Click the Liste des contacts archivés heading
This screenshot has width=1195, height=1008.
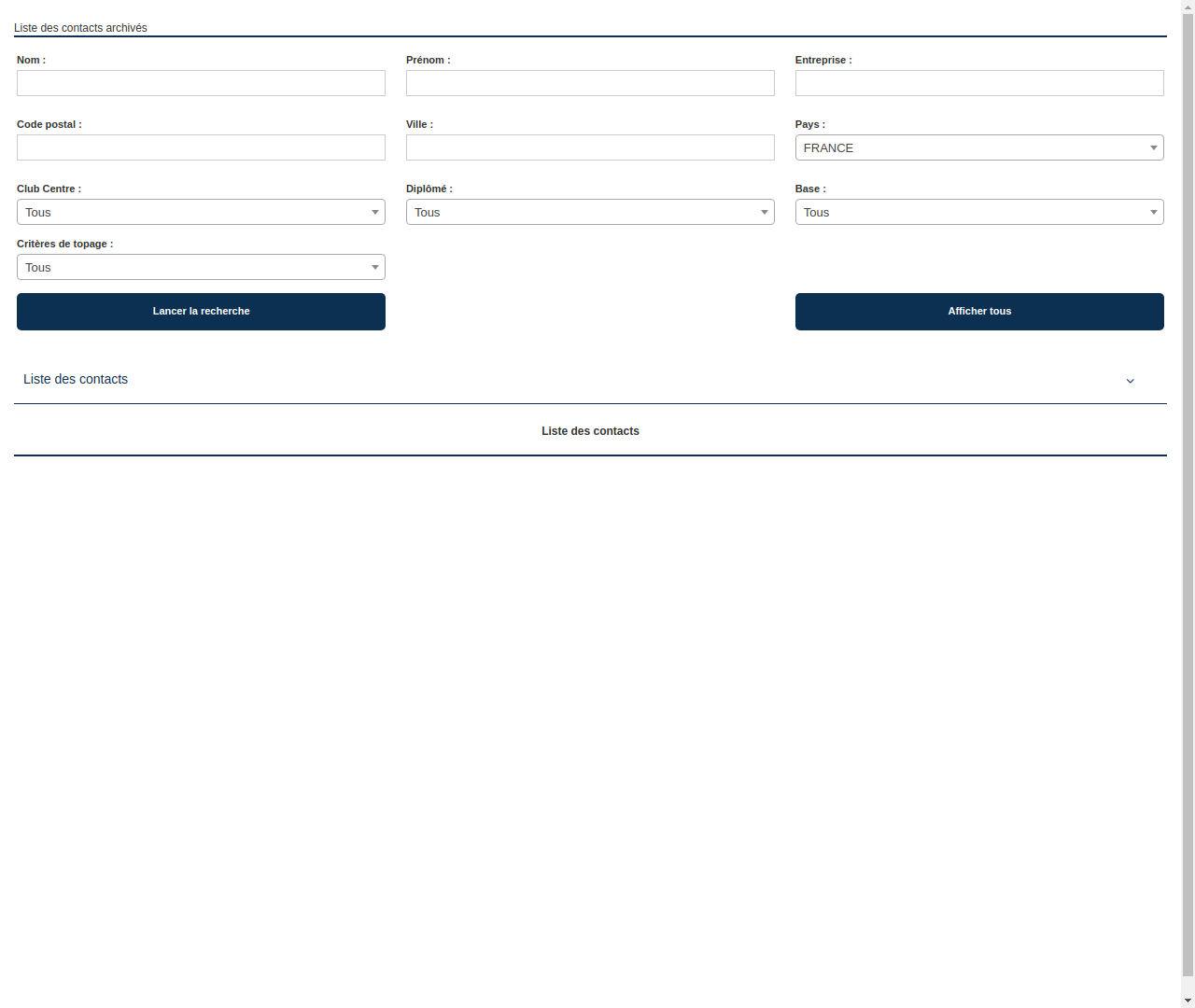(x=80, y=28)
